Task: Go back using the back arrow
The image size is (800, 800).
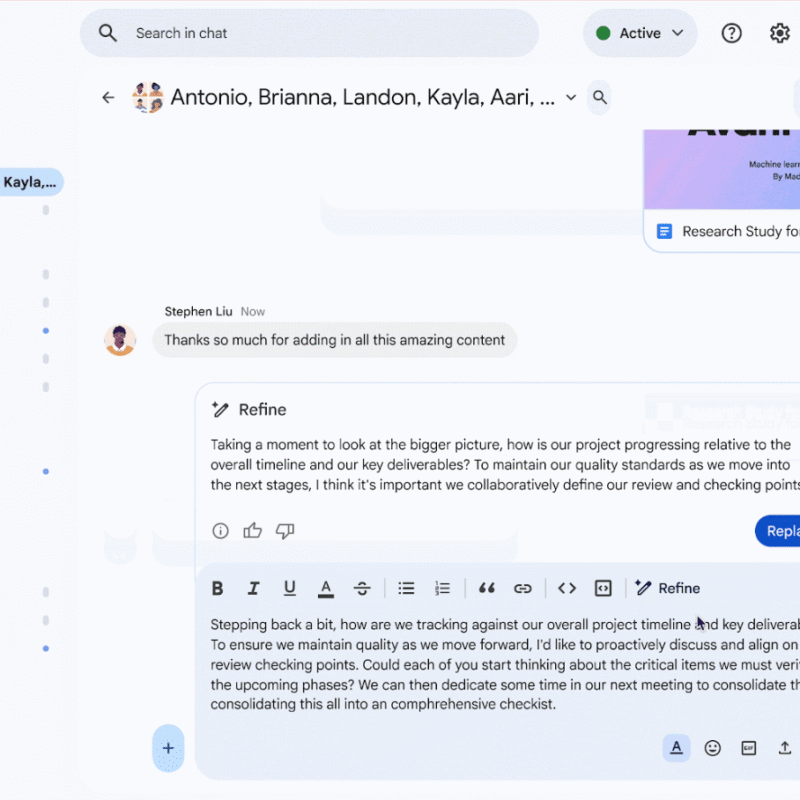Action: pos(109,97)
